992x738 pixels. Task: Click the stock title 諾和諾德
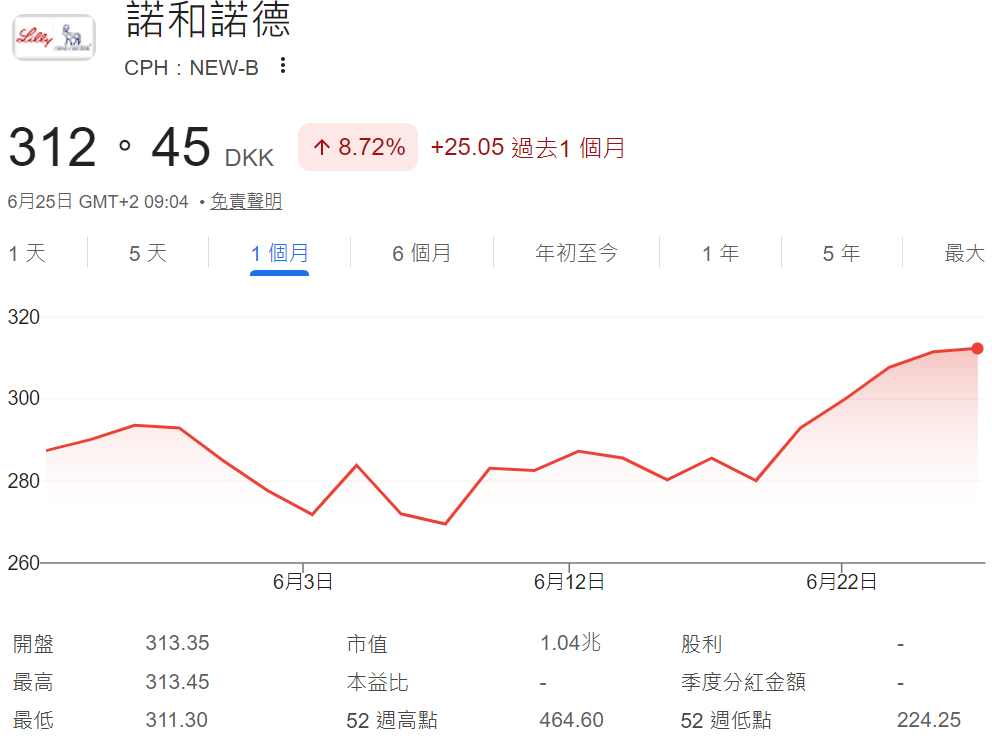click(209, 20)
